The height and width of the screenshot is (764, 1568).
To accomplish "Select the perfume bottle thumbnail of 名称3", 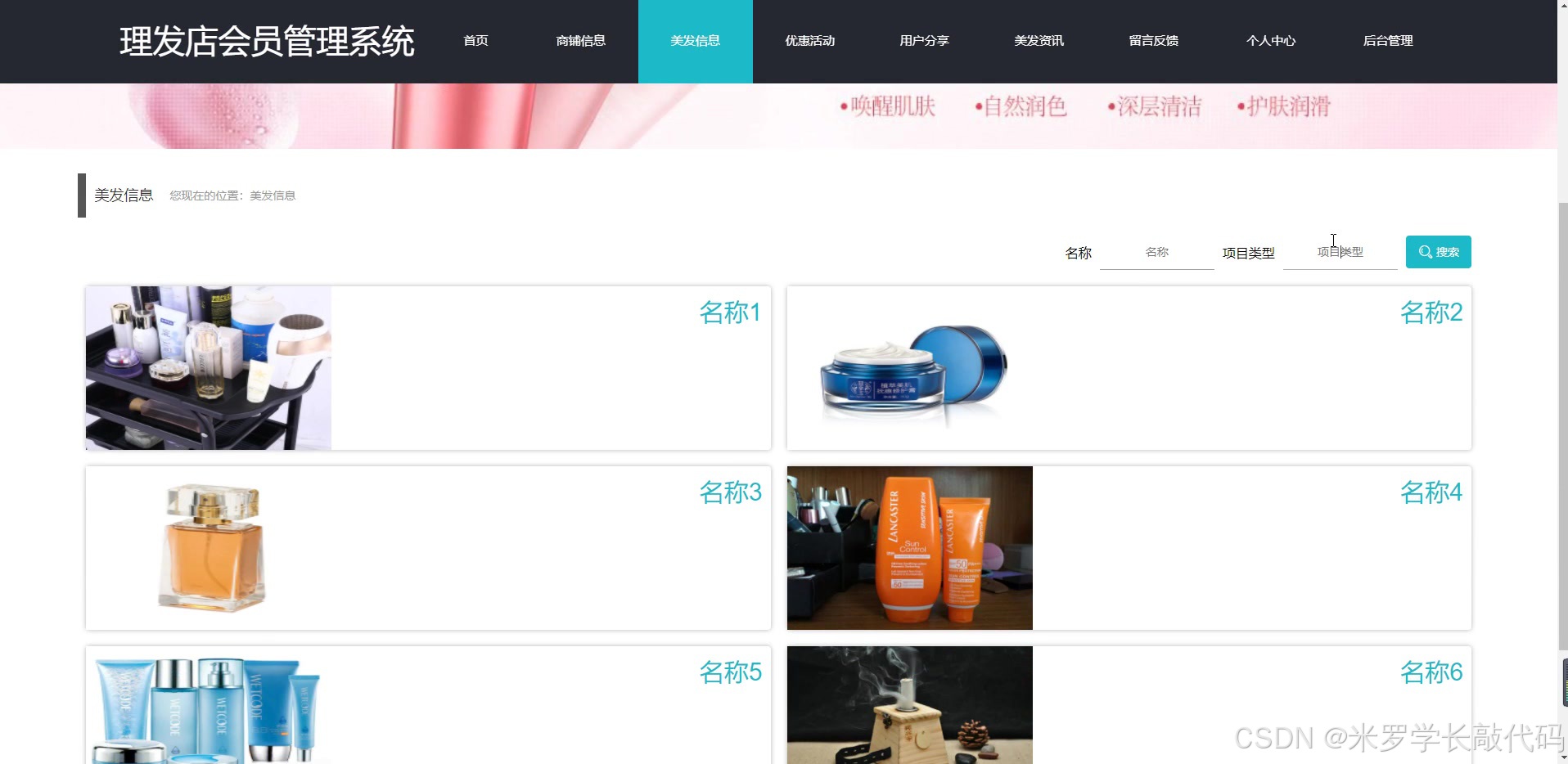I will pyautogui.click(x=209, y=548).
